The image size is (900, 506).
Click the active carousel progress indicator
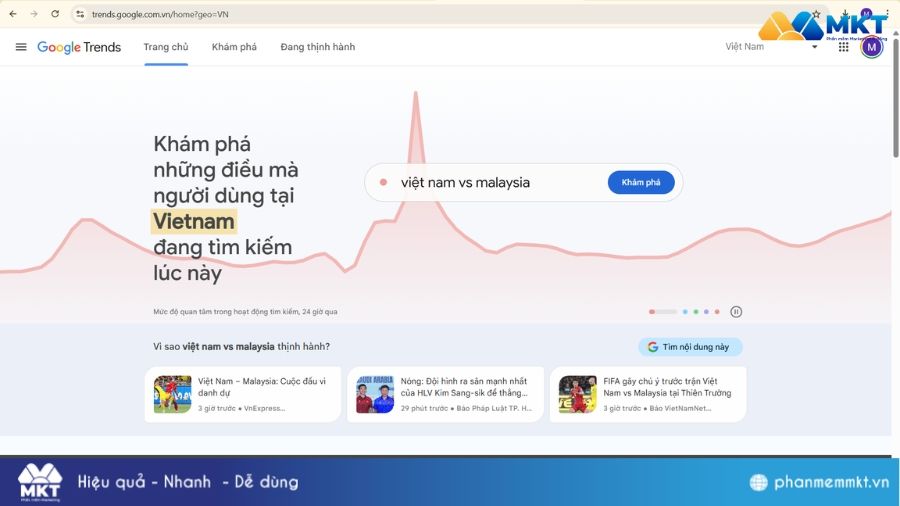point(663,312)
